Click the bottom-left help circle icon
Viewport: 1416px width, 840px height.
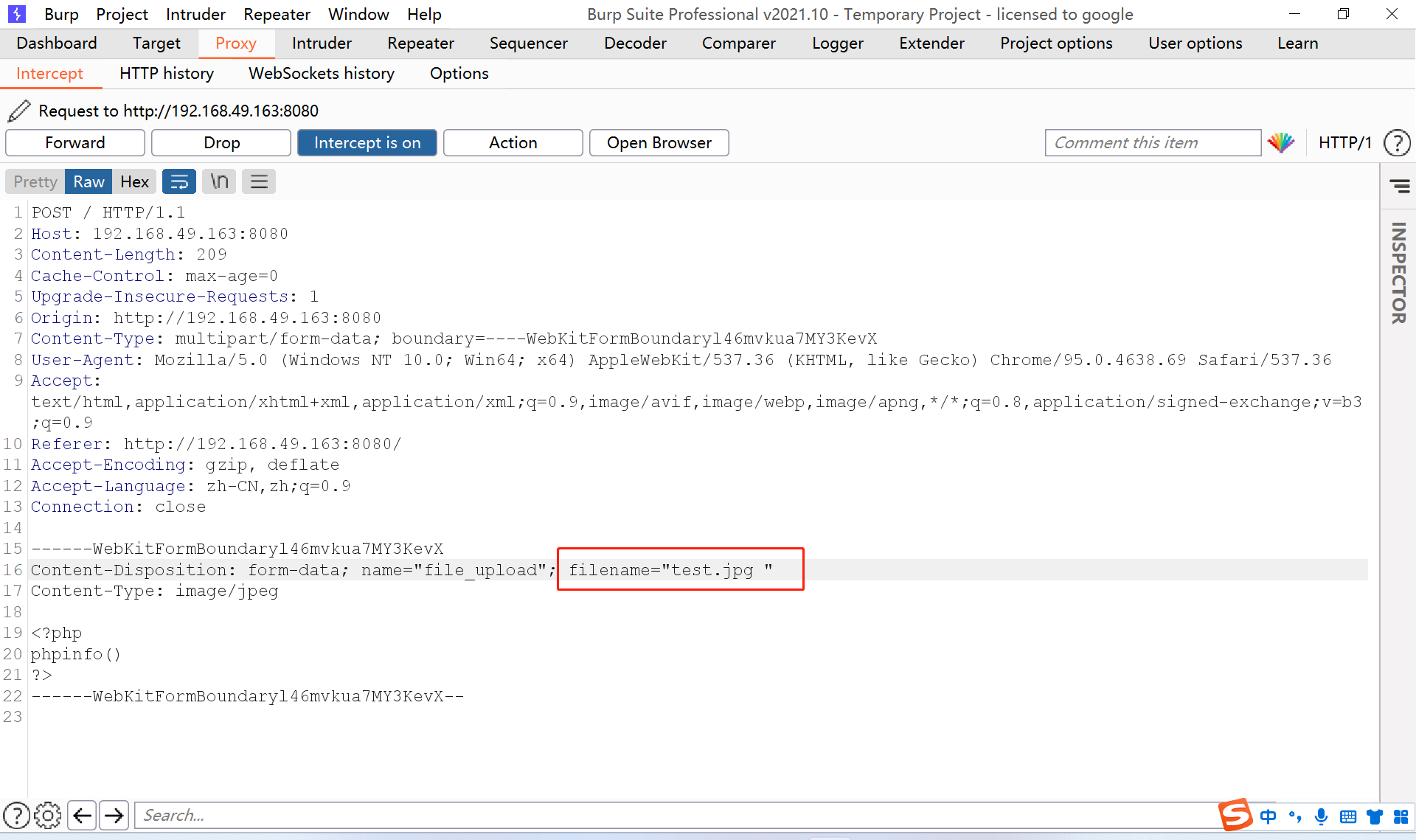[x=16, y=815]
